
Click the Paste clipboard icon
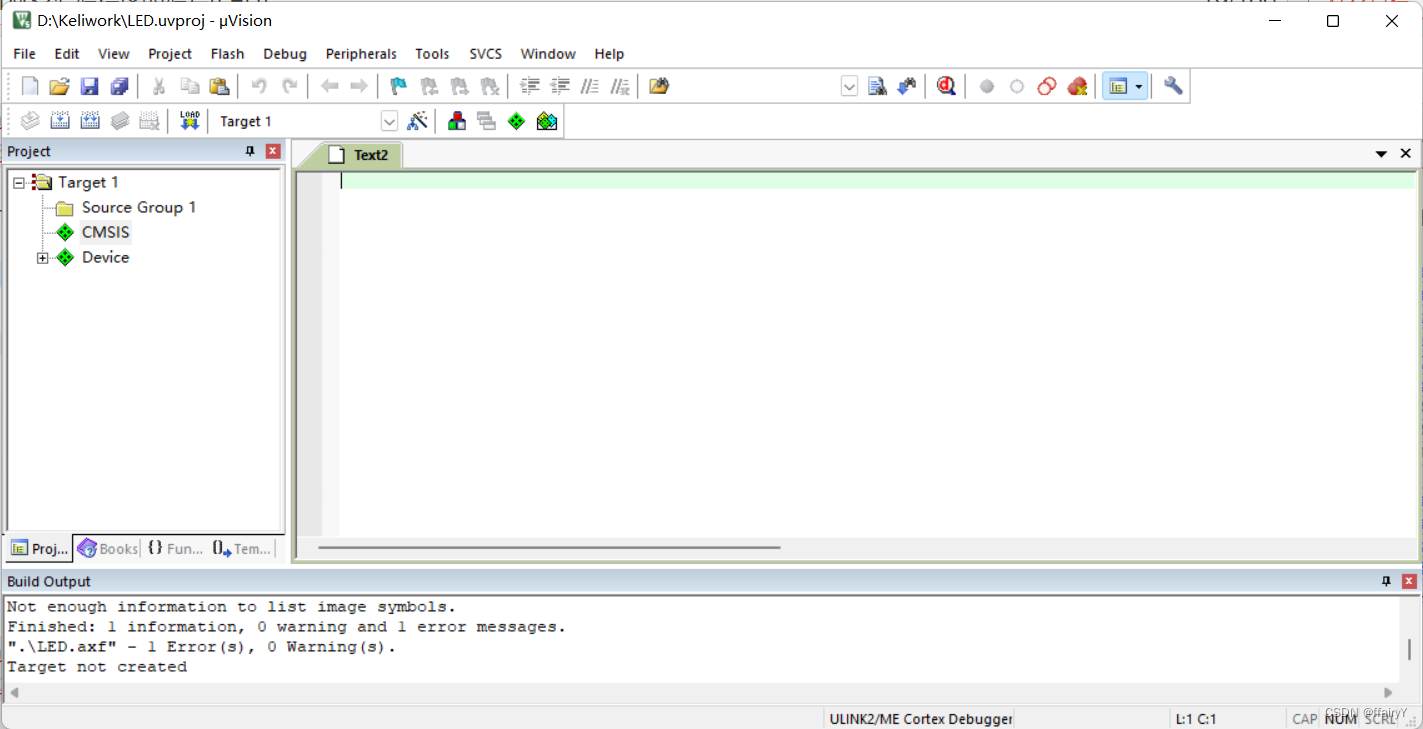(x=219, y=86)
